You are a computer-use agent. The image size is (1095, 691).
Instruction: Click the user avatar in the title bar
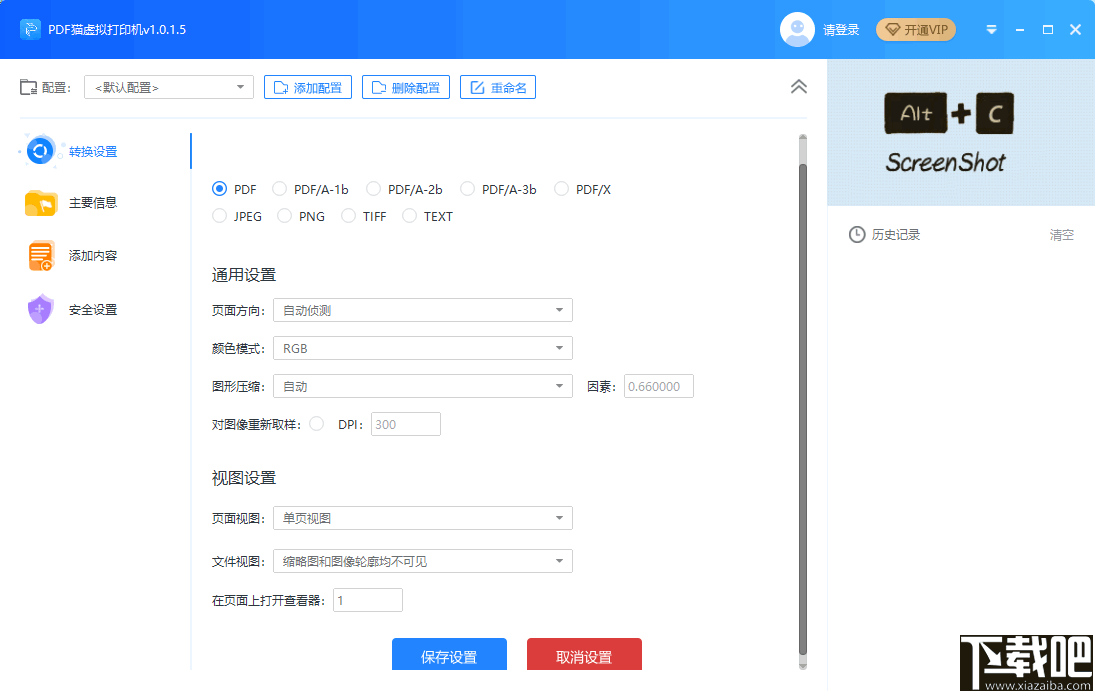pyautogui.click(x=797, y=29)
